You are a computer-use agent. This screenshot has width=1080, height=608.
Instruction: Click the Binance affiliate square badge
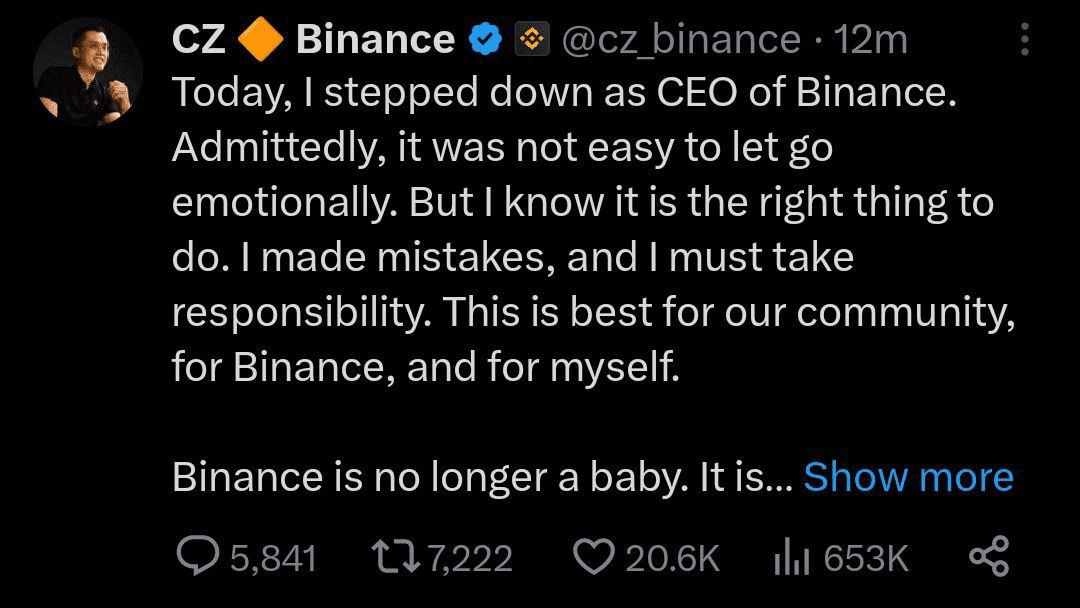tap(534, 38)
